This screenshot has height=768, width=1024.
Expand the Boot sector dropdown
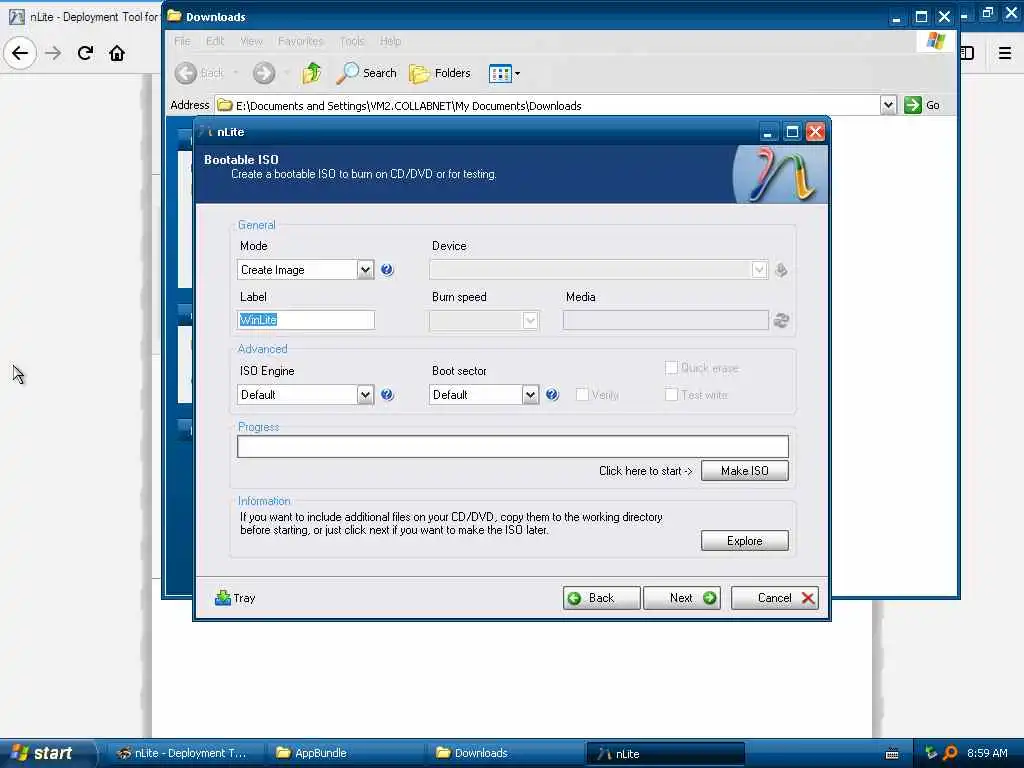530,394
